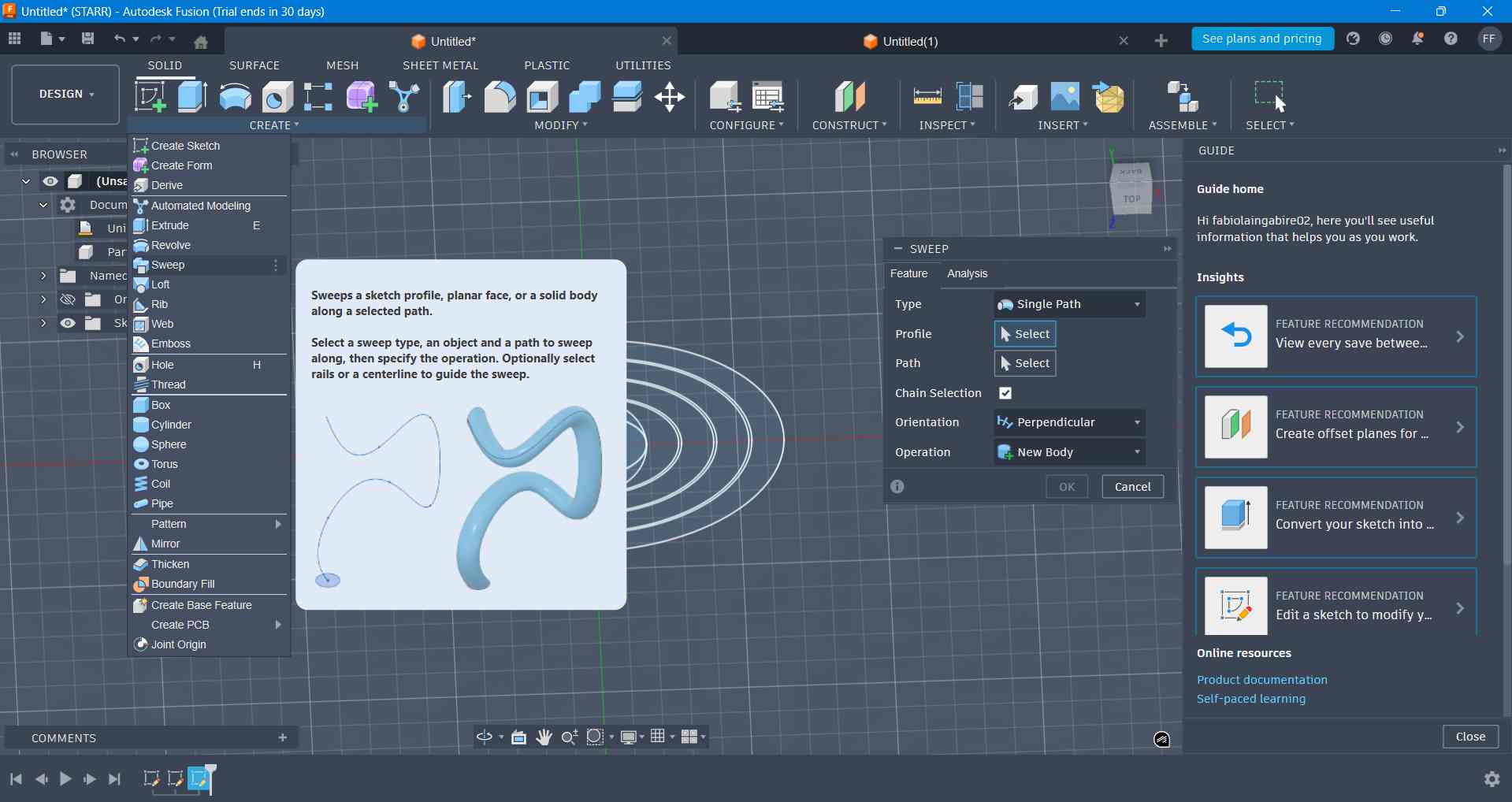Viewport: 1512px width, 802px height.
Task: Click the Interference inspect icon
Action: coord(970,97)
